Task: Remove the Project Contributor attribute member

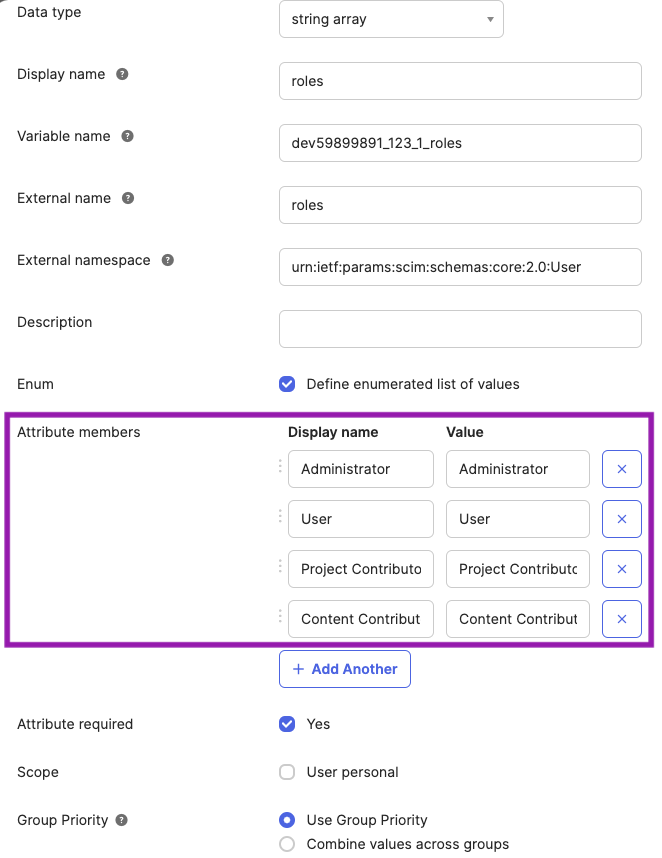Action: click(x=622, y=569)
